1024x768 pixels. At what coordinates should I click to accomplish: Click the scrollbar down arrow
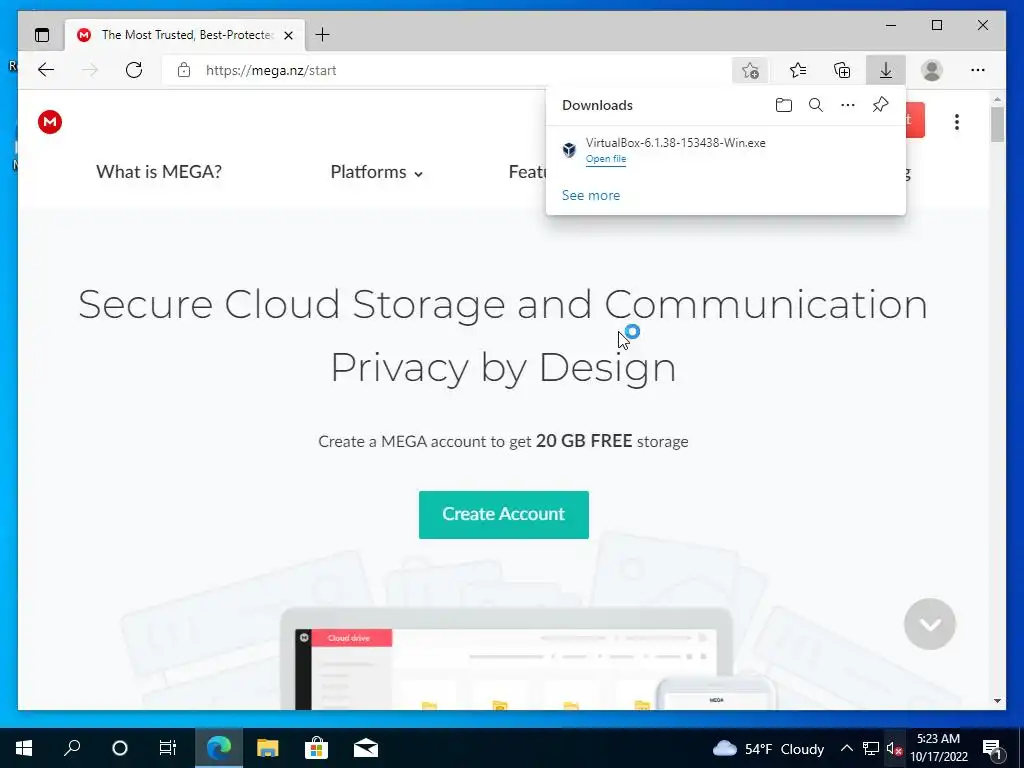pos(997,701)
